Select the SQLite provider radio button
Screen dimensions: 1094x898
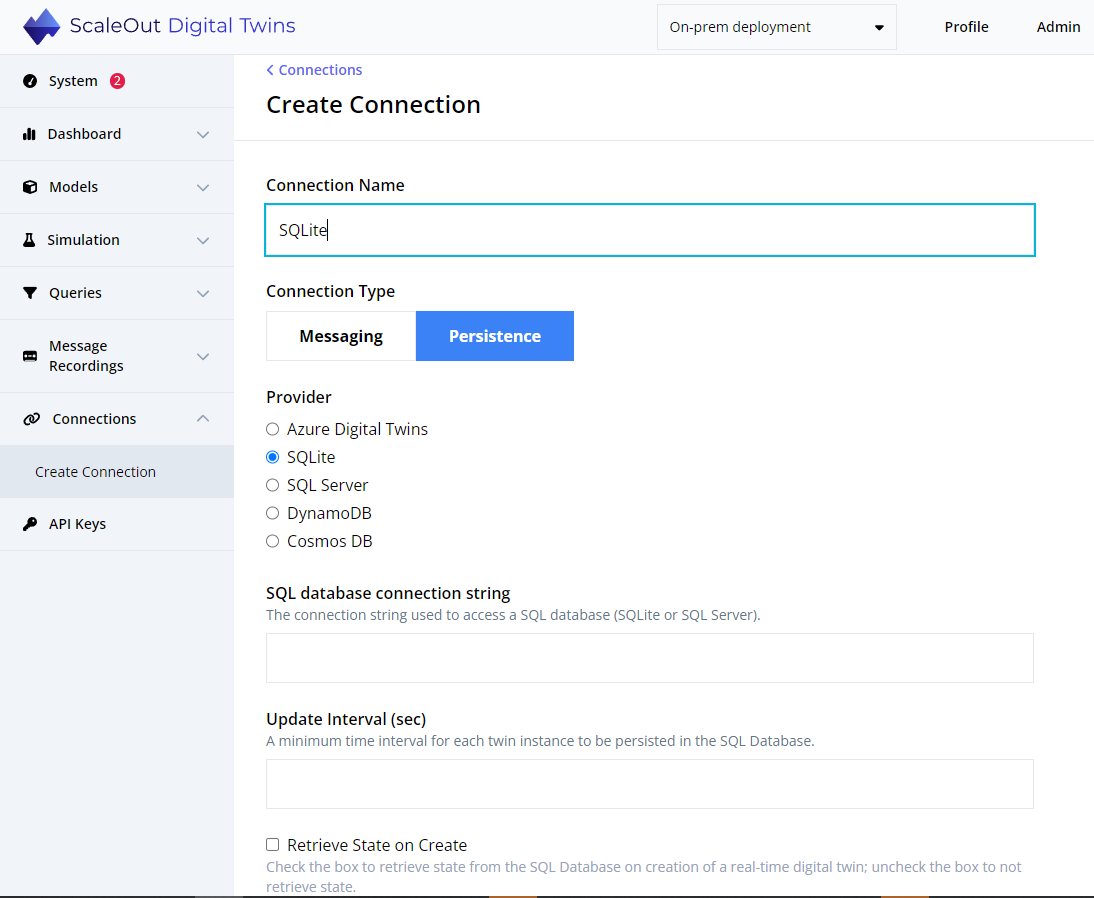click(273, 457)
